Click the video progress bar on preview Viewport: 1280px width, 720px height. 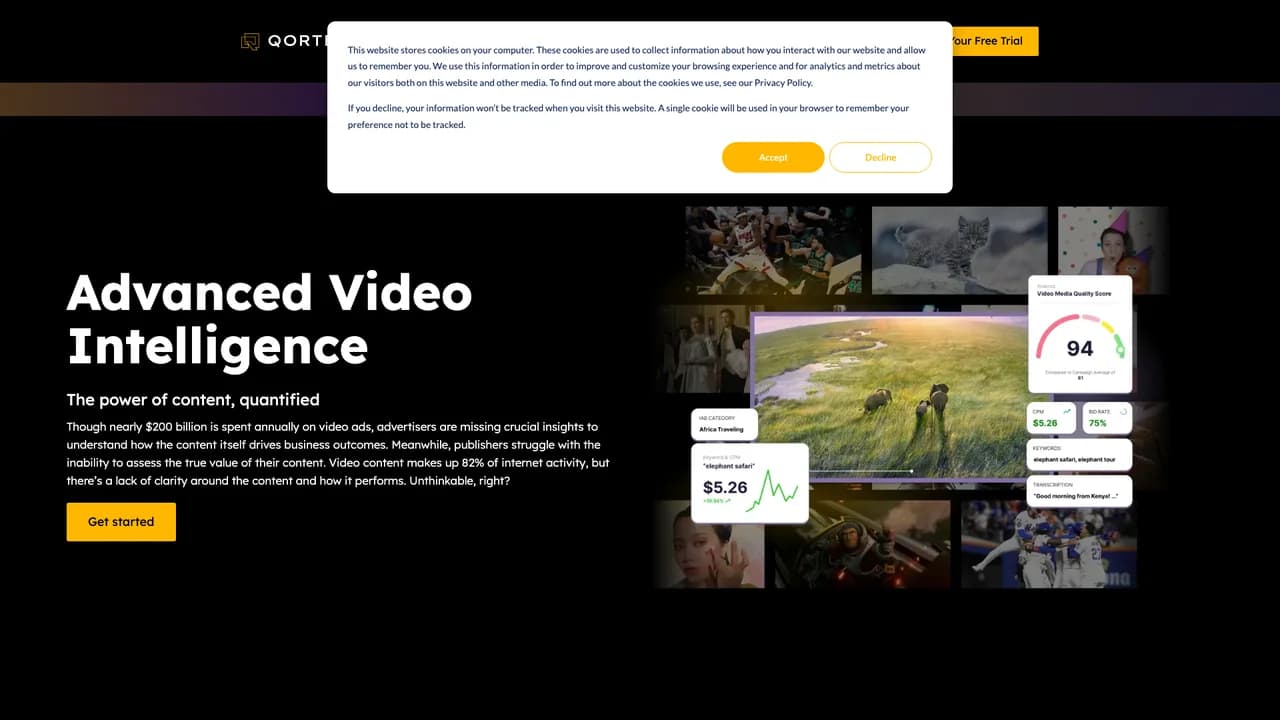[862, 471]
